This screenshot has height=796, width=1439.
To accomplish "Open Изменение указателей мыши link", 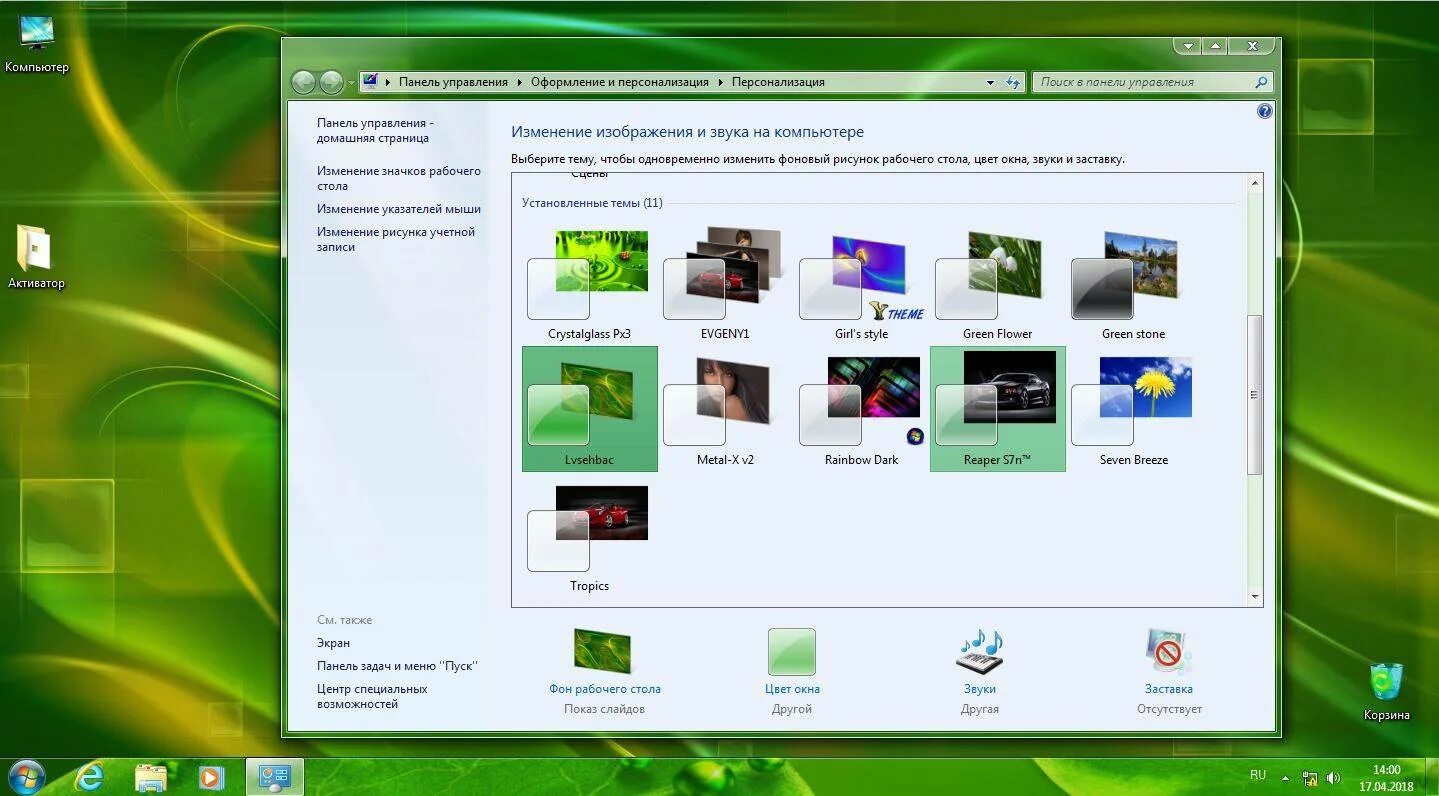I will coord(399,209).
